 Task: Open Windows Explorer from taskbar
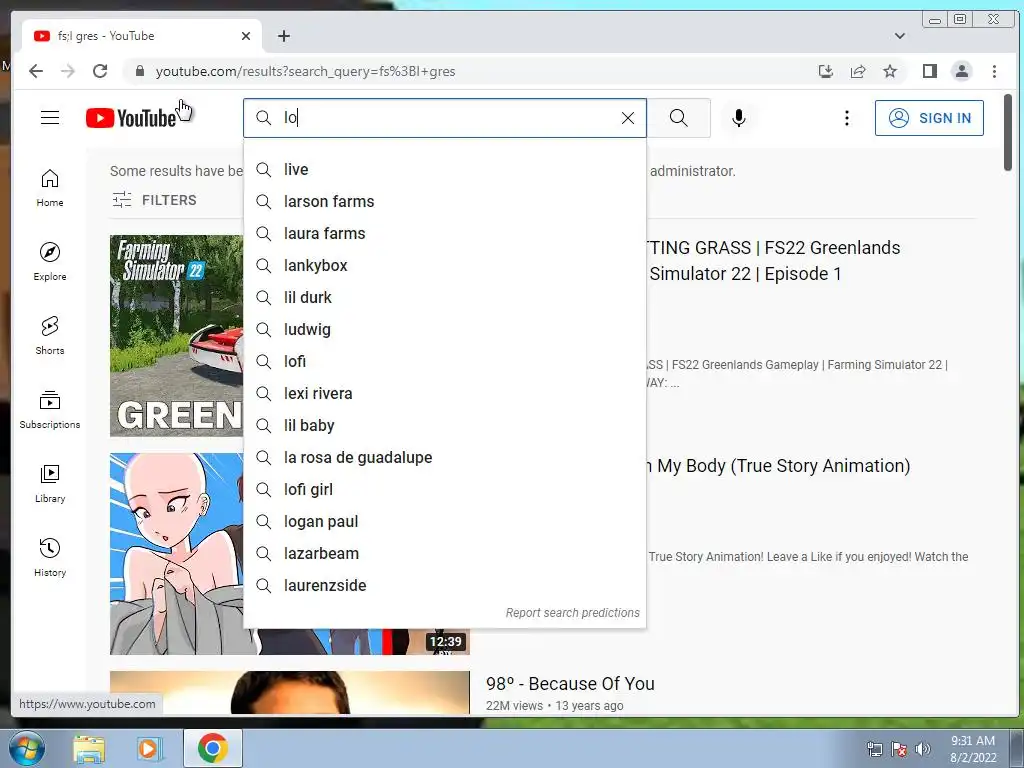(89, 749)
